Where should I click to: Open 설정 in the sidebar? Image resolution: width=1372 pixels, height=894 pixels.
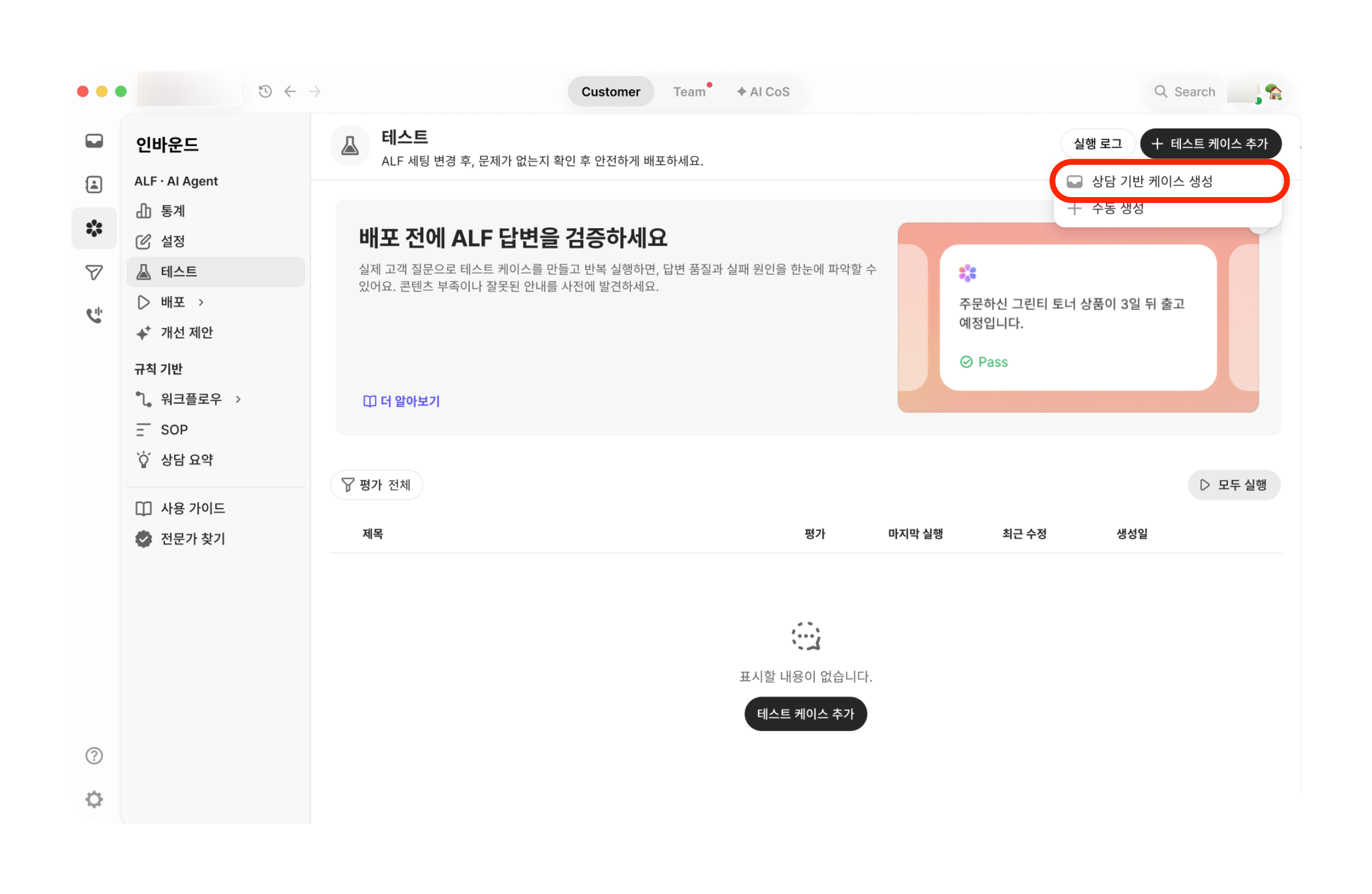pyautogui.click(x=216, y=241)
